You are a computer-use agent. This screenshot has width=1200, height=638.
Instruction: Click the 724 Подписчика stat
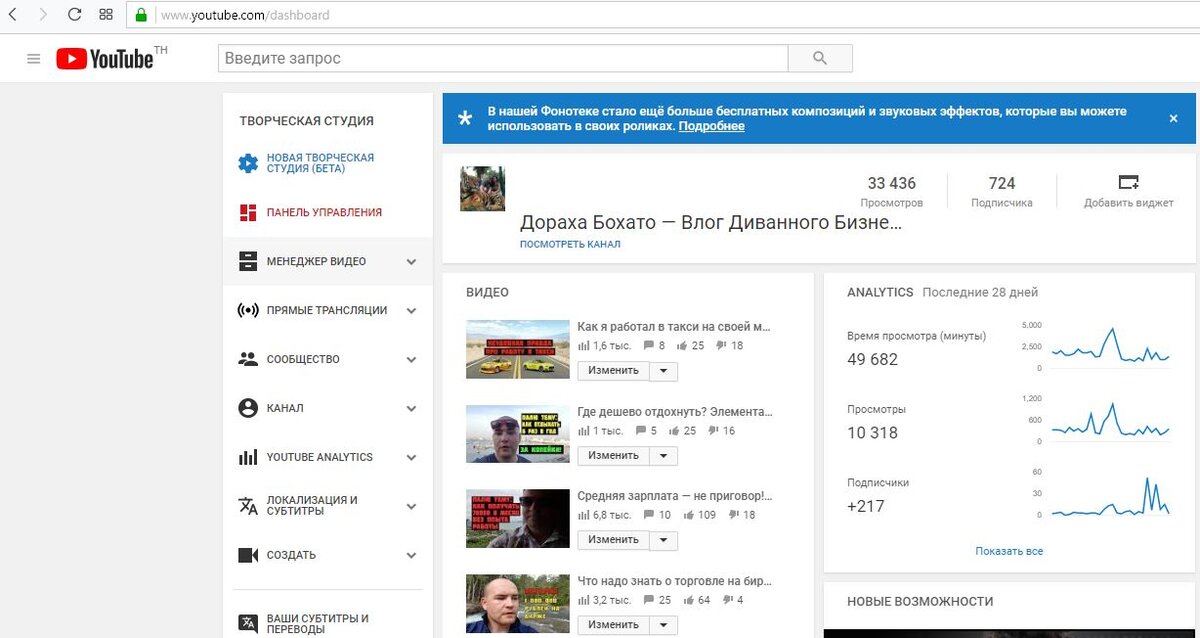(1002, 191)
